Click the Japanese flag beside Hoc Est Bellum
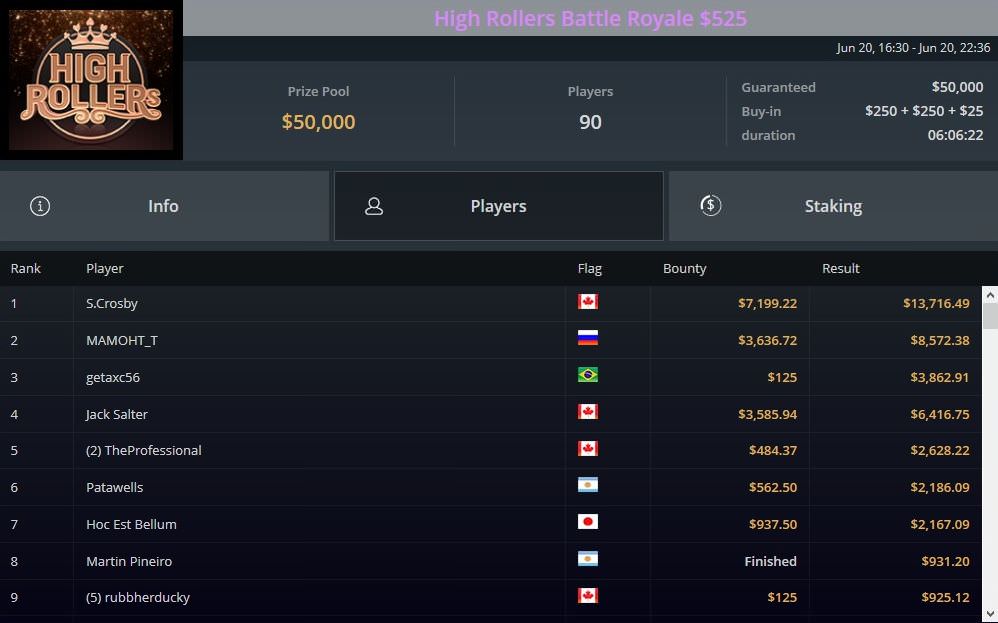Viewport: 998px width, 623px height. [588, 523]
